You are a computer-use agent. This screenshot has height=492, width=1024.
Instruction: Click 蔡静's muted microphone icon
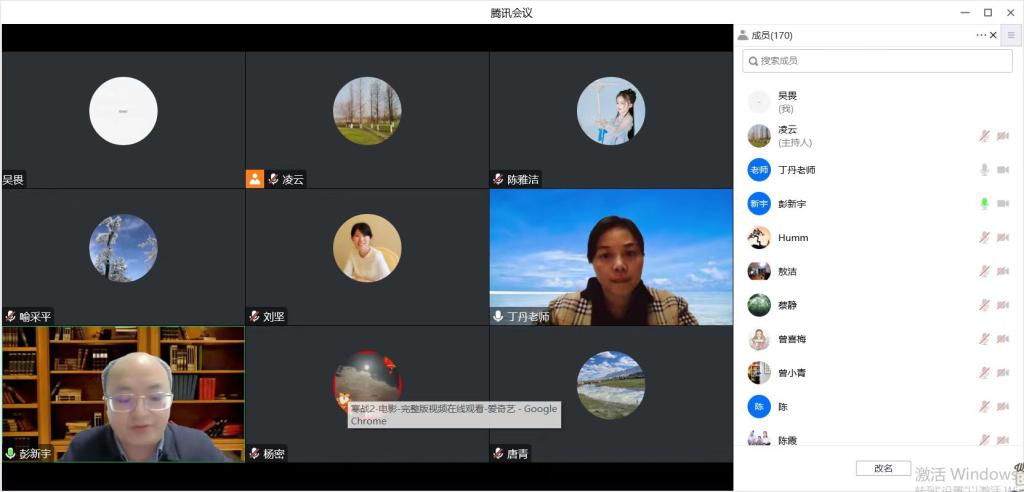(x=984, y=305)
